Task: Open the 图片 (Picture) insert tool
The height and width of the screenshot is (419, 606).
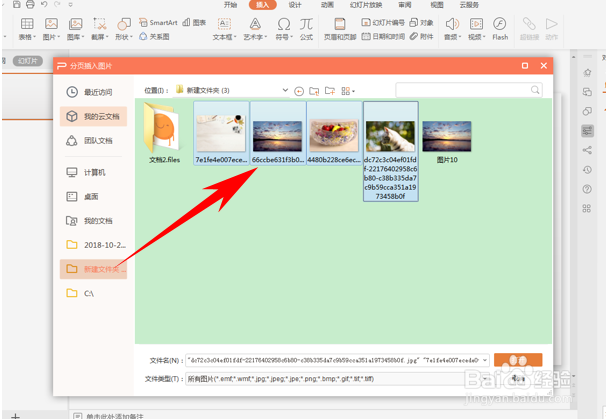Action: tap(51, 29)
